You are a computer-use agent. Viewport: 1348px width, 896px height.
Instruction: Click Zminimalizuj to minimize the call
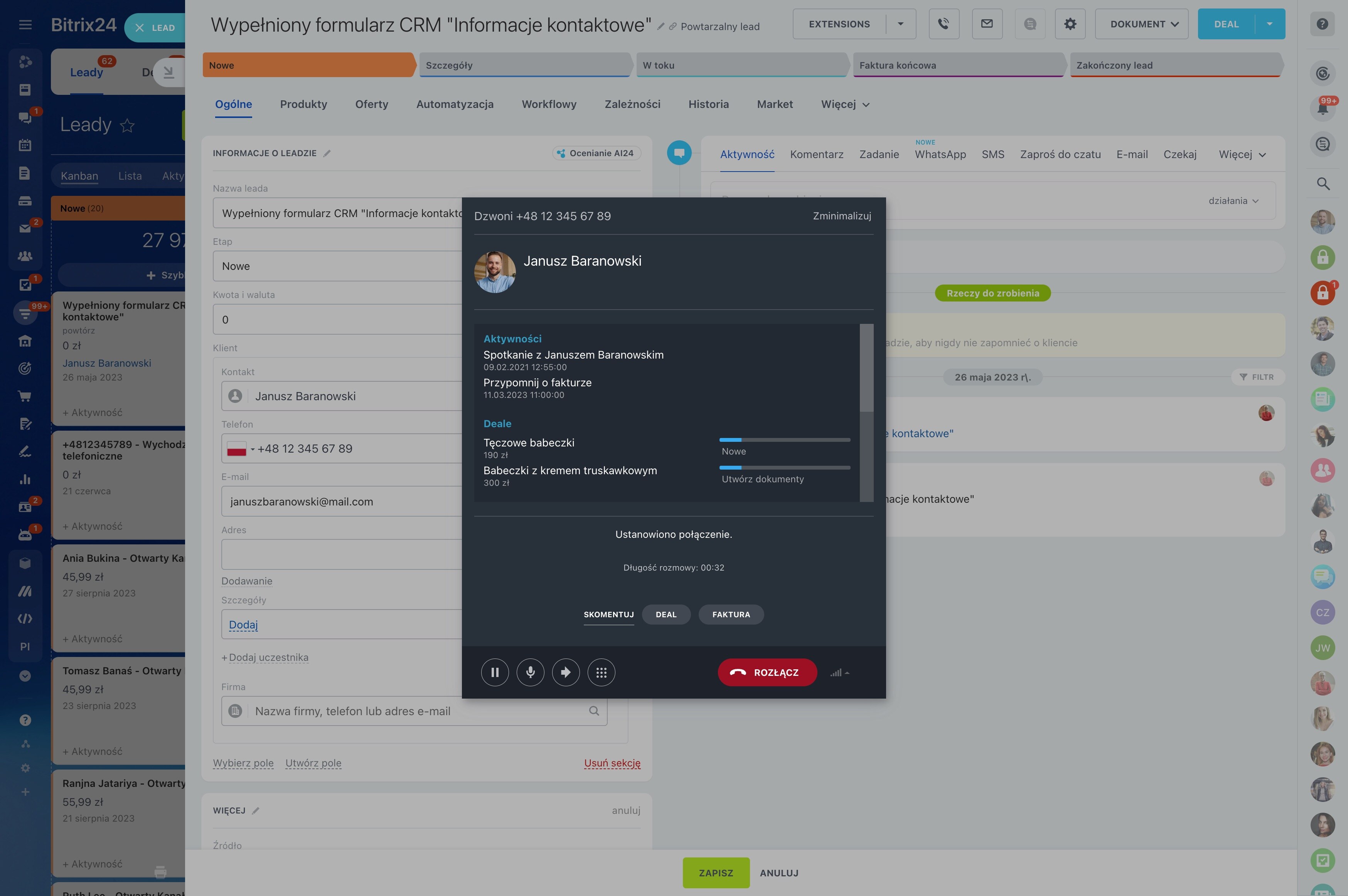[x=842, y=216]
